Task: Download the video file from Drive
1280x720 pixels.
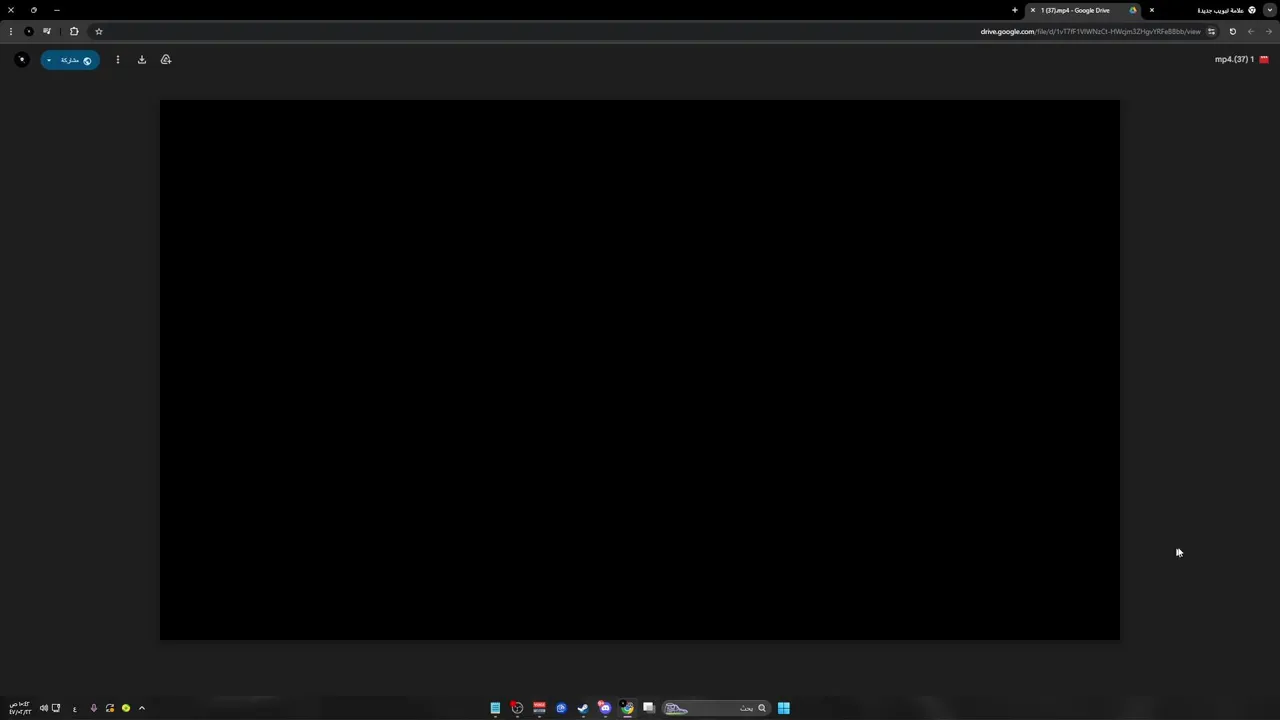Action: coord(142,60)
